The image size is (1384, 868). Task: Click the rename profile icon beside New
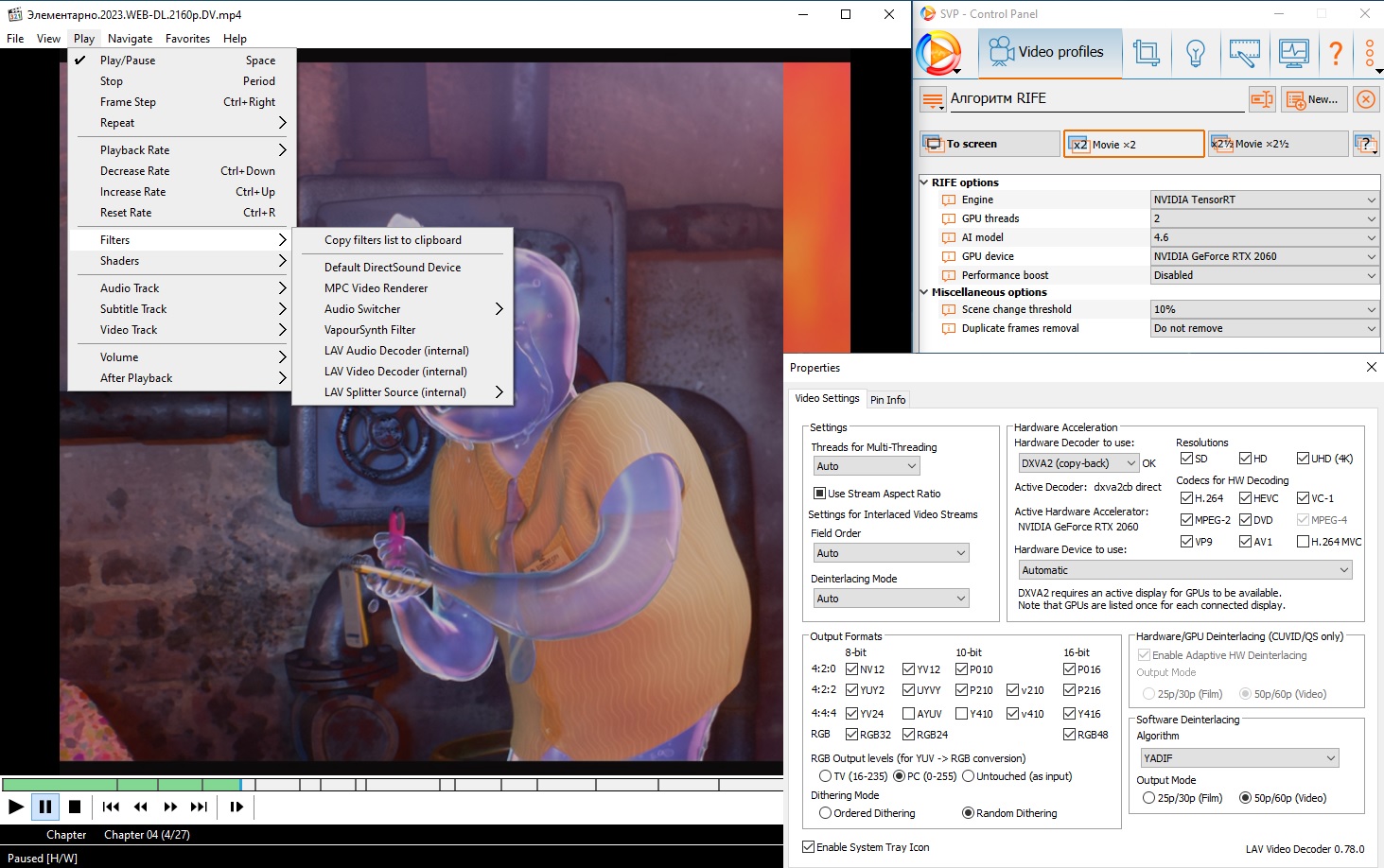1262,99
